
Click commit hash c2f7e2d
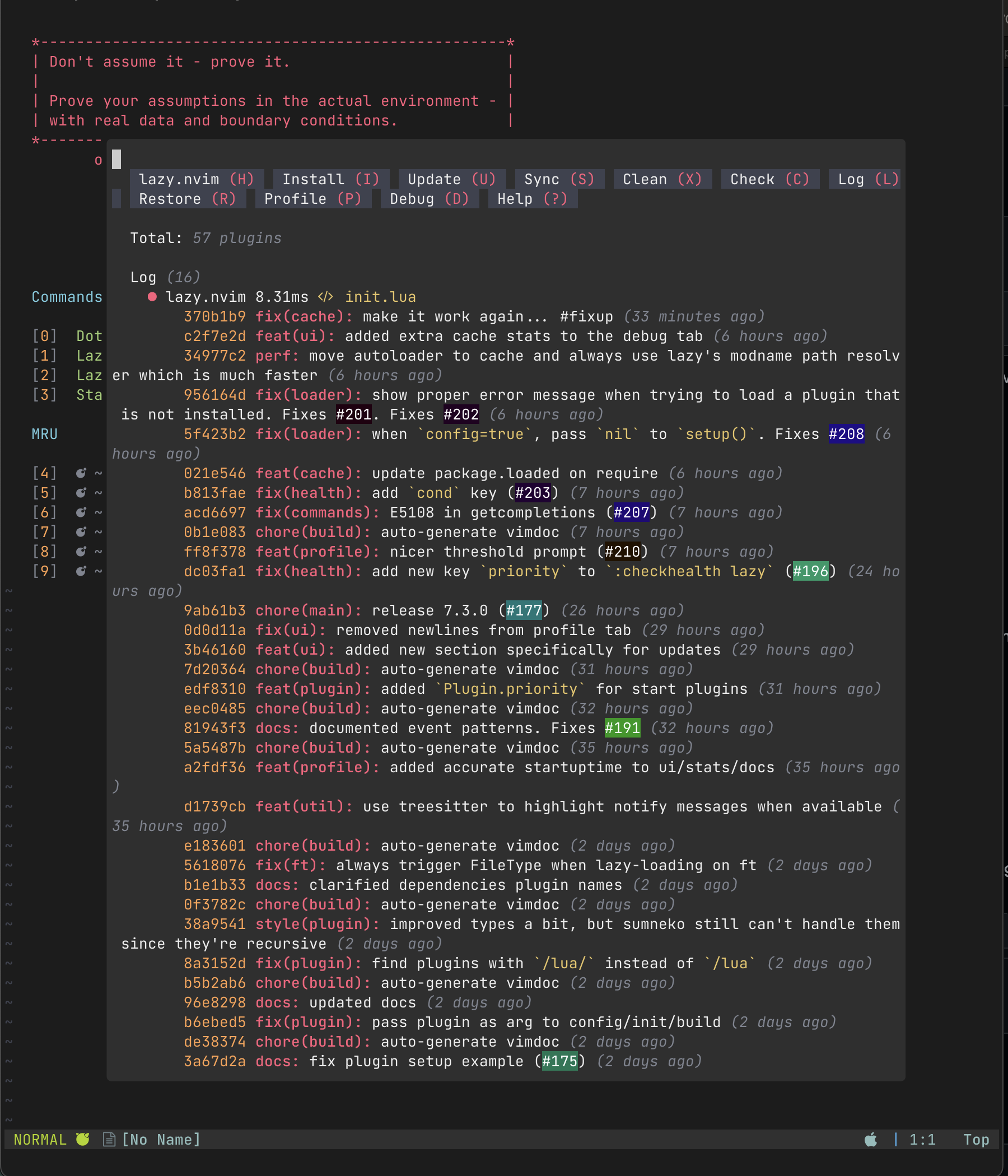pyautogui.click(x=214, y=337)
